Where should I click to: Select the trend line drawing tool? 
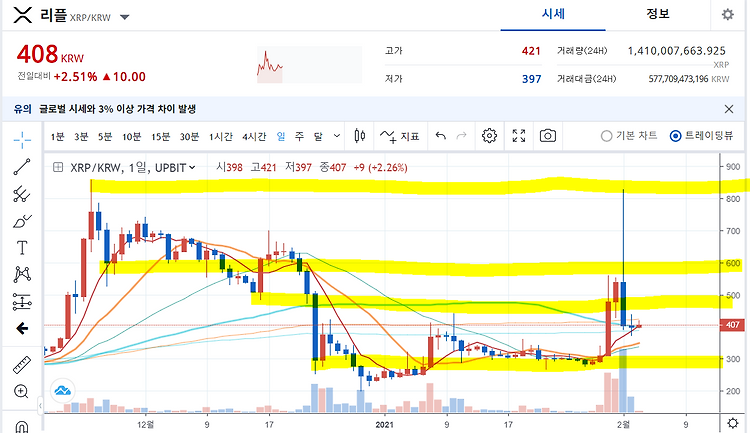click(x=22, y=167)
